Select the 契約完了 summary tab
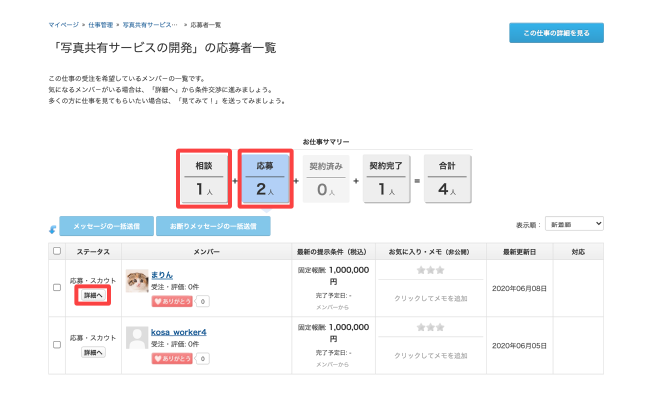 [385, 176]
